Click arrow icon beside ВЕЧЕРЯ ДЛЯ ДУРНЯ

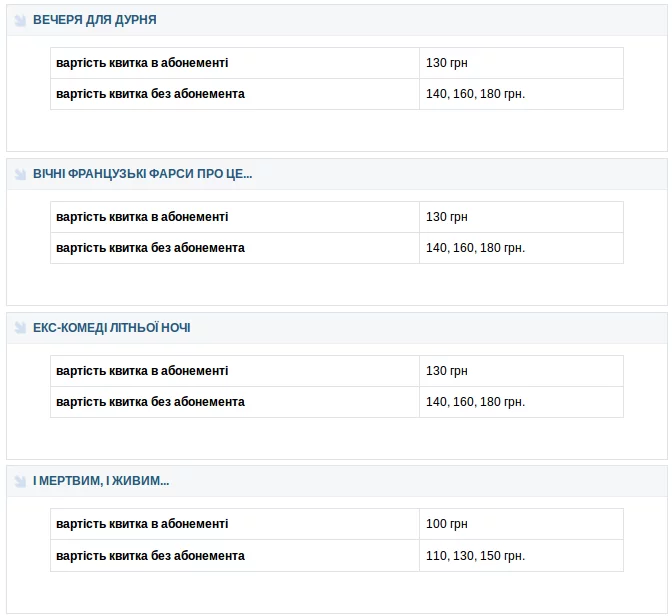[x=20, y=20]
